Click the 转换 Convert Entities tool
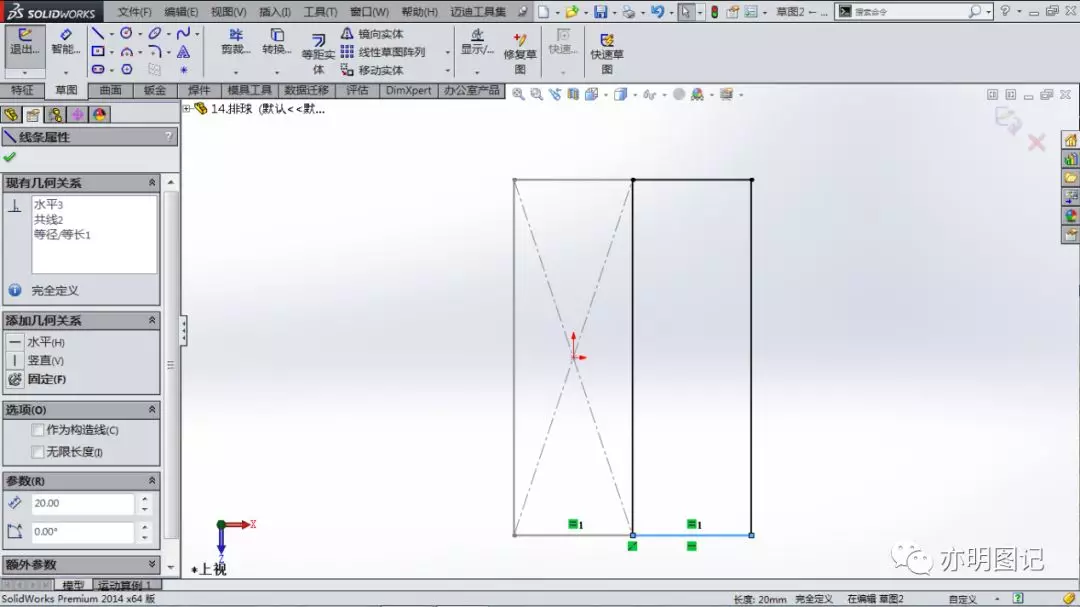Image resolution: width=1080 pixels, height=607 pixels. tap(276, 41)
